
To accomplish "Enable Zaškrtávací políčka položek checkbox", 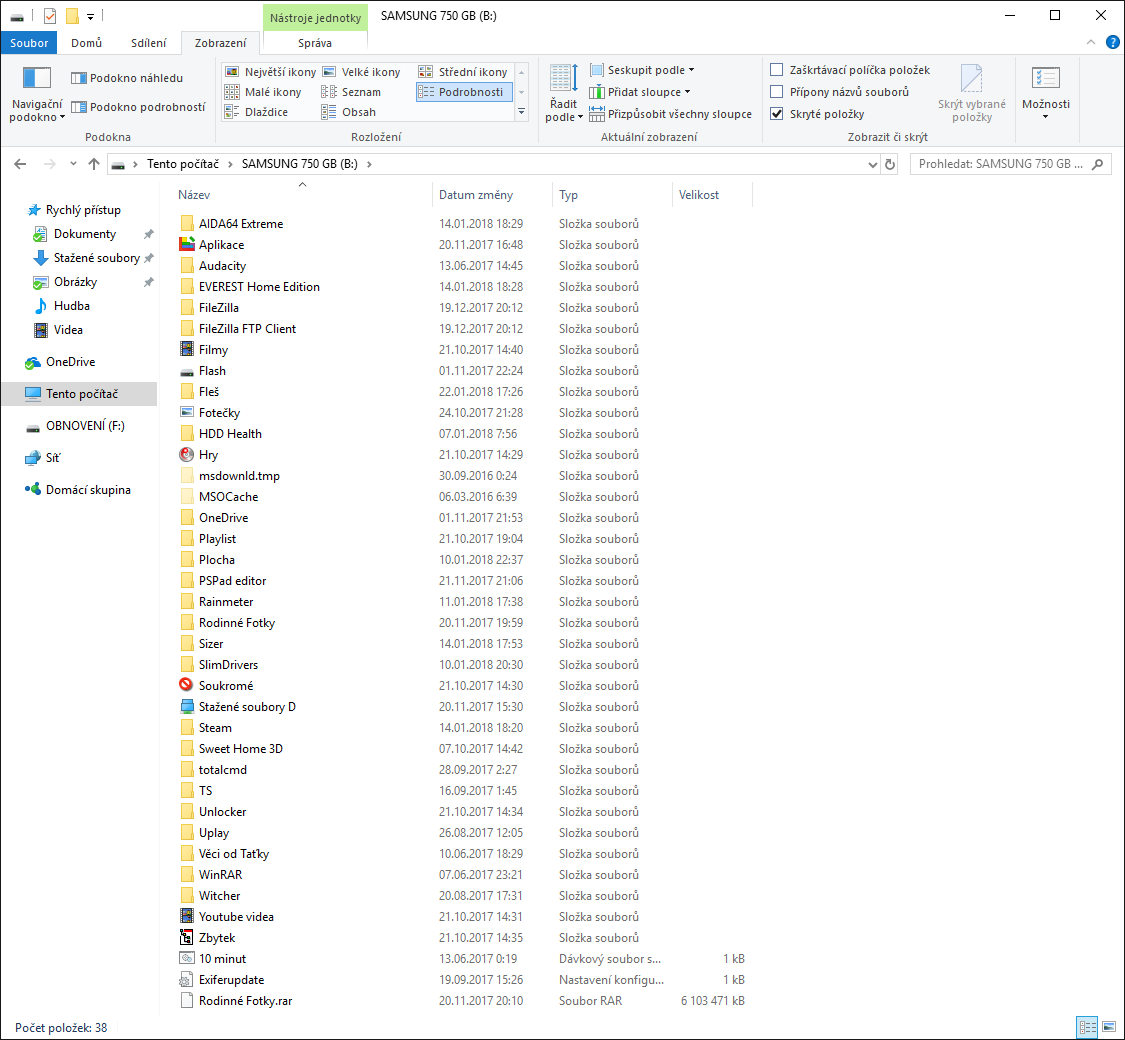I will click(776, 70).
